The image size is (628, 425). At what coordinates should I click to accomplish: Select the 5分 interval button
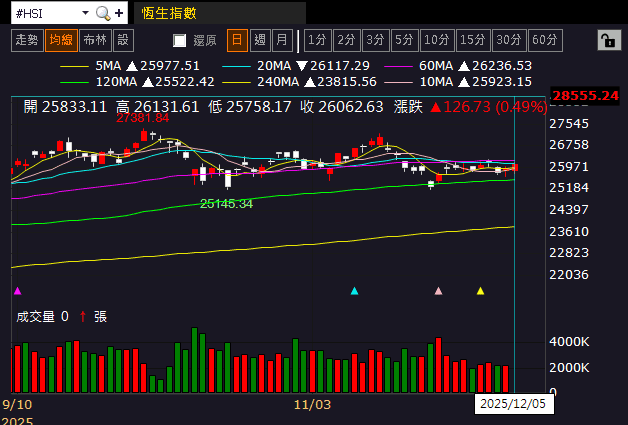(x=404, y=40)
